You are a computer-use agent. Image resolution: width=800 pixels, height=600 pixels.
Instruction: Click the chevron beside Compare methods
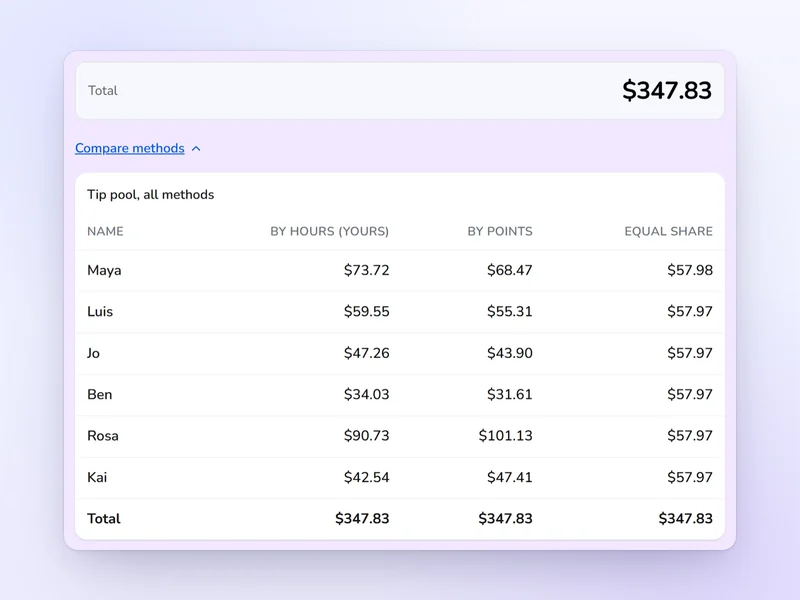pos(196,148)
